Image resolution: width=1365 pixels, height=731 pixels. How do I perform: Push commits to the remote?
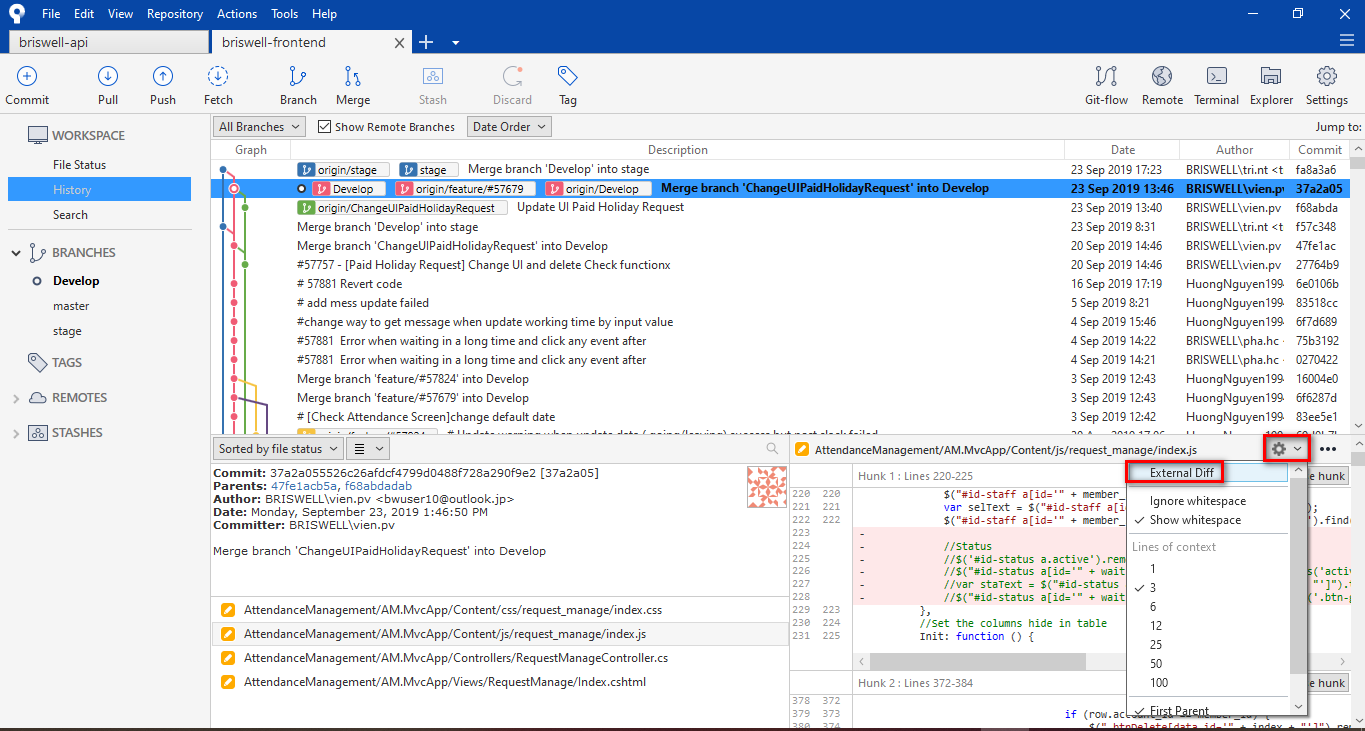coord(162,85)
